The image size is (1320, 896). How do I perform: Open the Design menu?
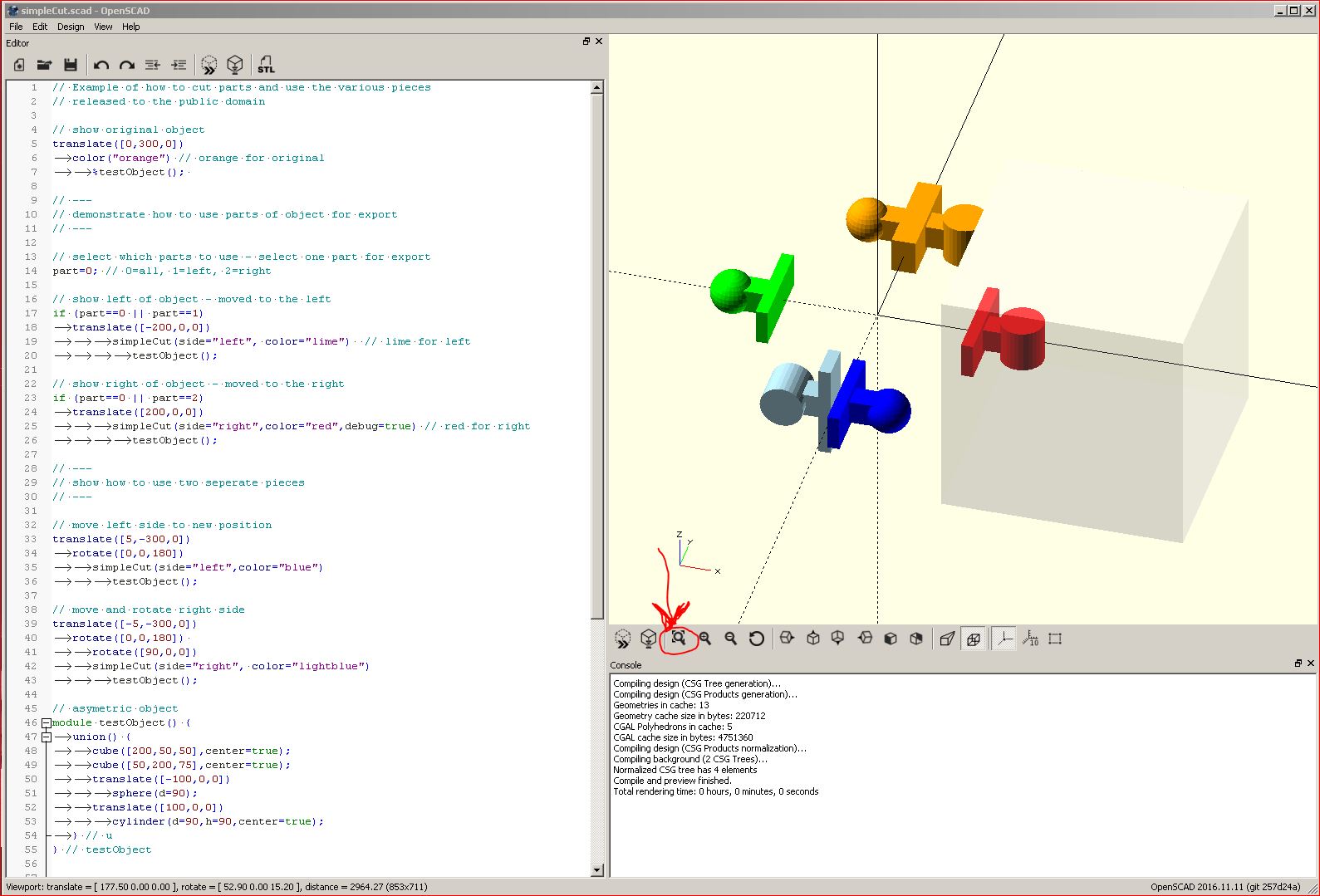coord(71,27)
